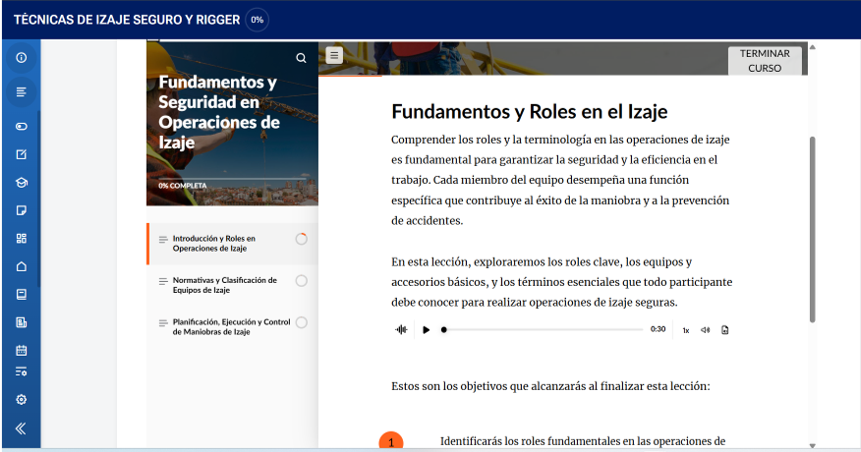Click the info icon in left sidebar

21,58
